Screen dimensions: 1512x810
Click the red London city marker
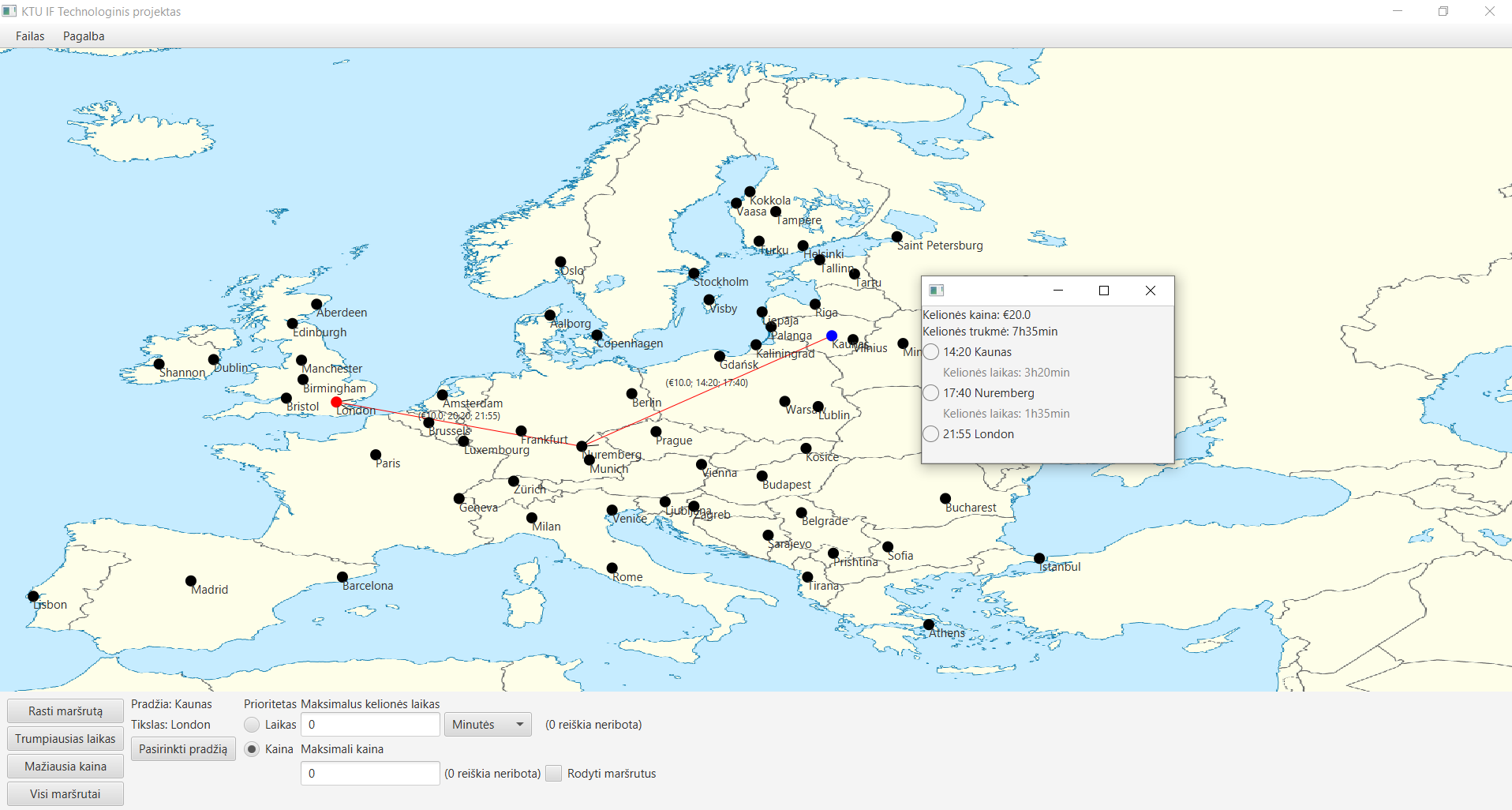(x=336, y=403)
